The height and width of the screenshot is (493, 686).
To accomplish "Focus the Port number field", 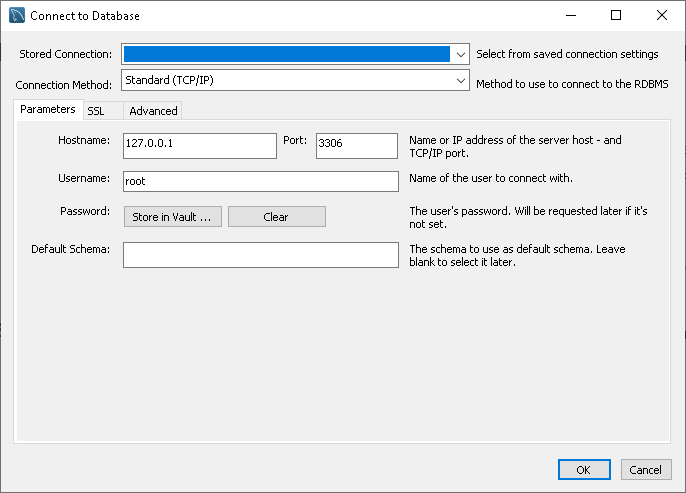I will pos(357,146).
